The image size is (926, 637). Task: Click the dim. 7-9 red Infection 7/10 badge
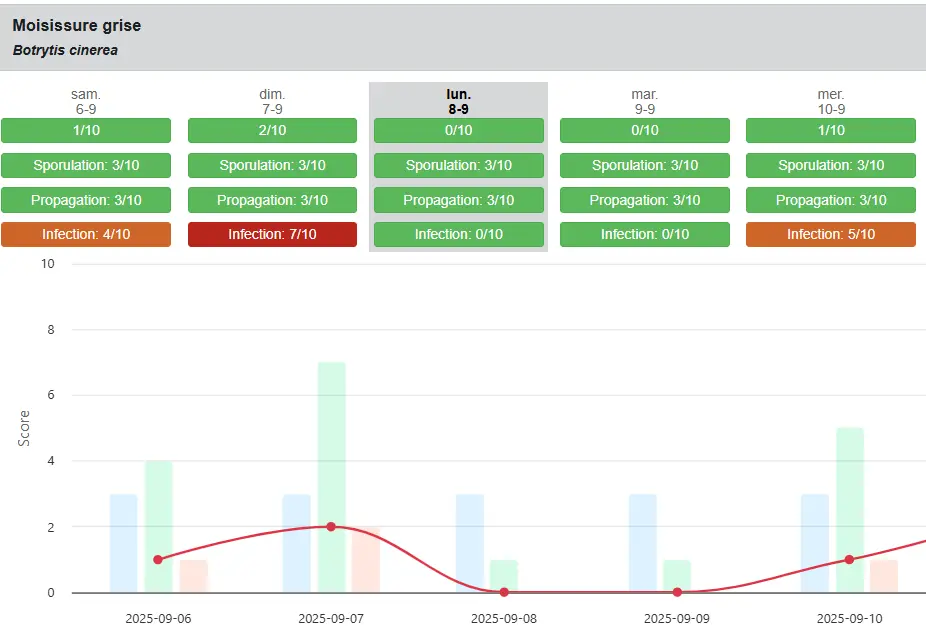click(x=272, y=235)
